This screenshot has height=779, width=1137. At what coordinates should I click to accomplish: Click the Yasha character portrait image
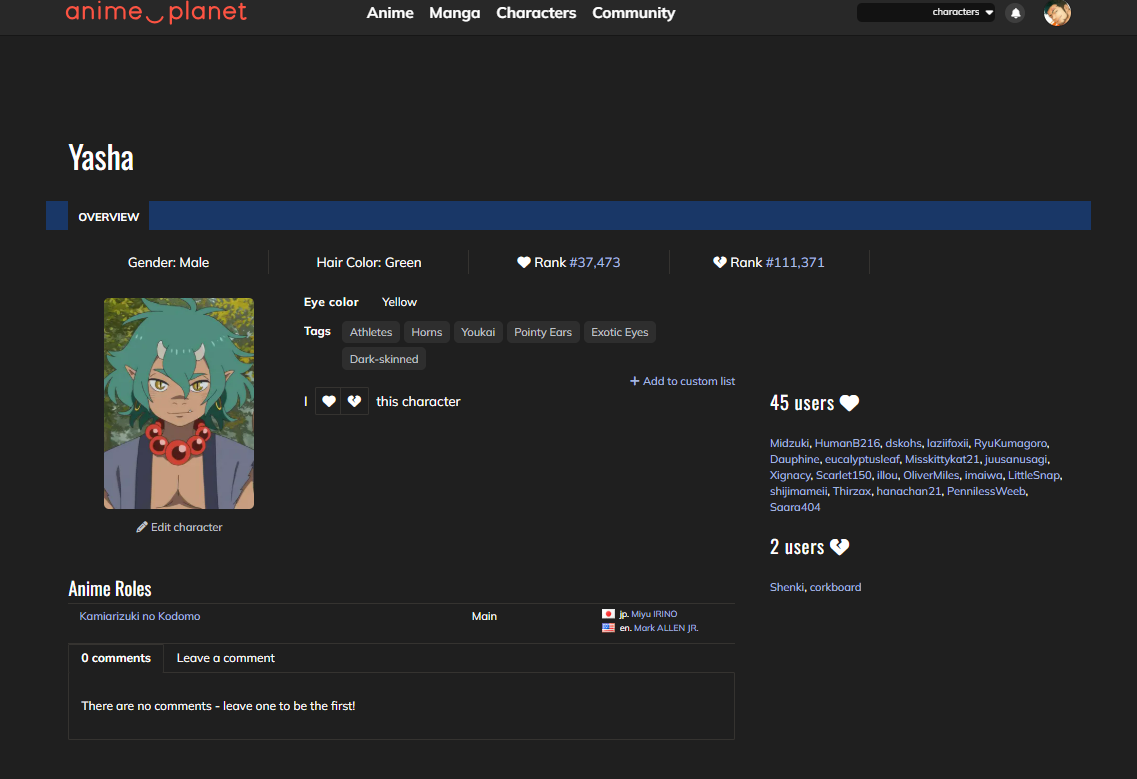(x=179, y=403)
